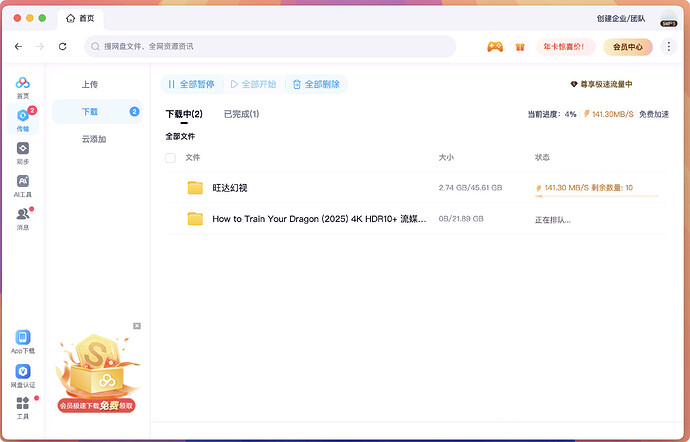Open 网盘认证 in the sidebar
This screenshot has width=690, height=442.
coord(22,376)
